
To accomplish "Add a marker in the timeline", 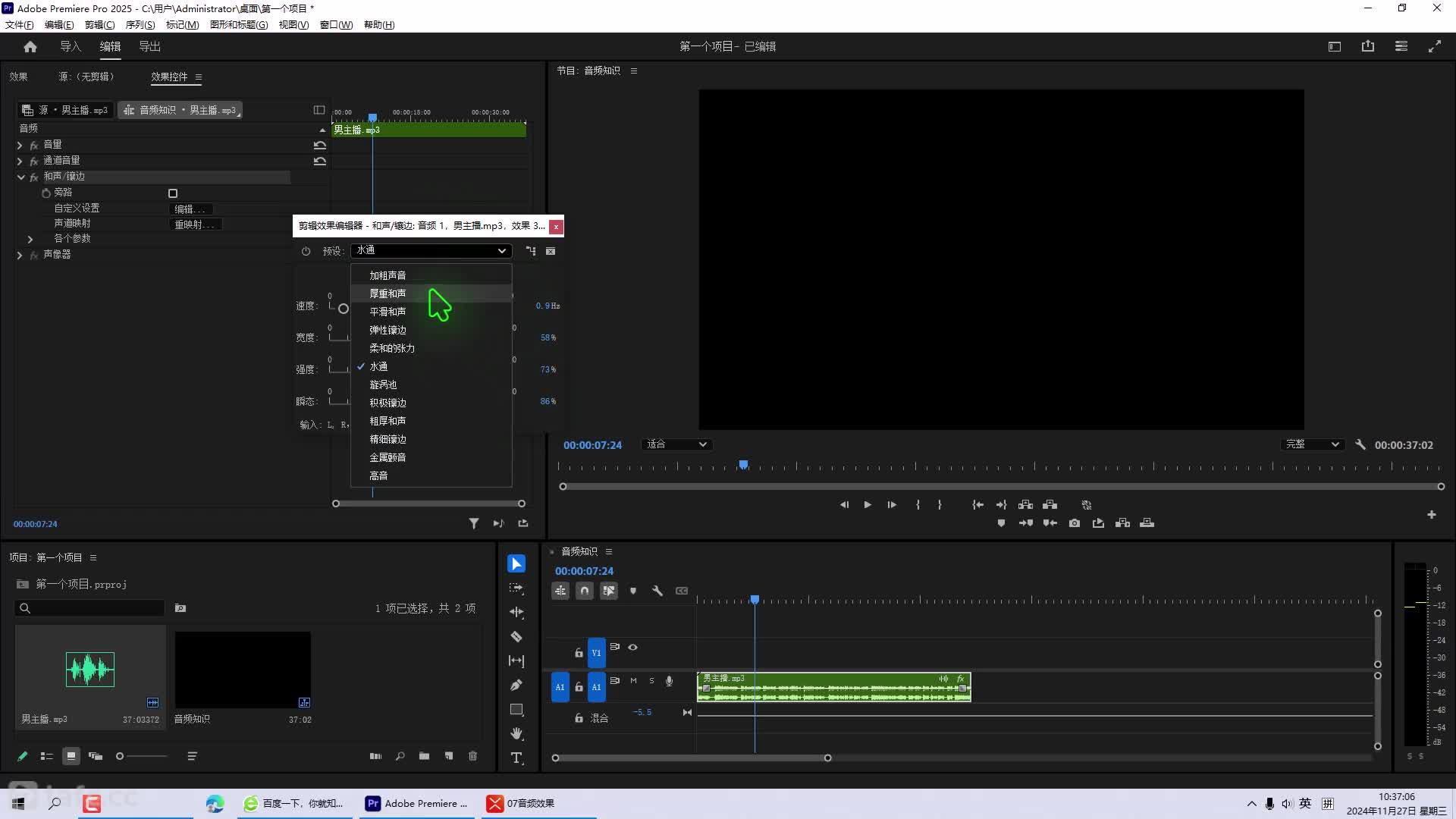I will [633, 591].
